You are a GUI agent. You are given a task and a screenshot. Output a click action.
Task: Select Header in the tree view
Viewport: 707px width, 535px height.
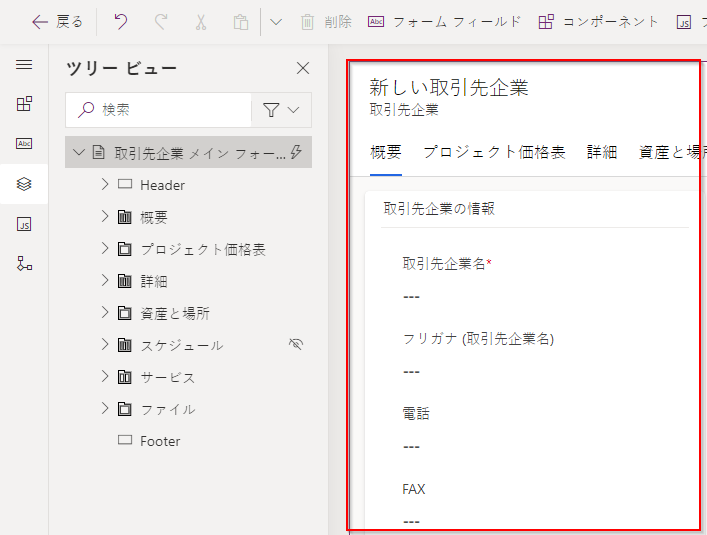162,185
